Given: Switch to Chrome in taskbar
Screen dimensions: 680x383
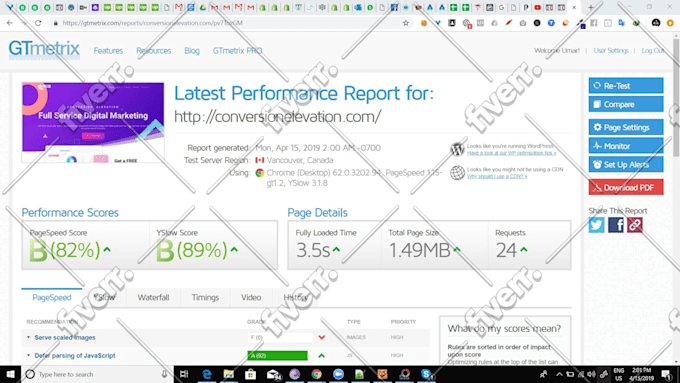Looking at the screenshot, I should (x=317, y=374).
